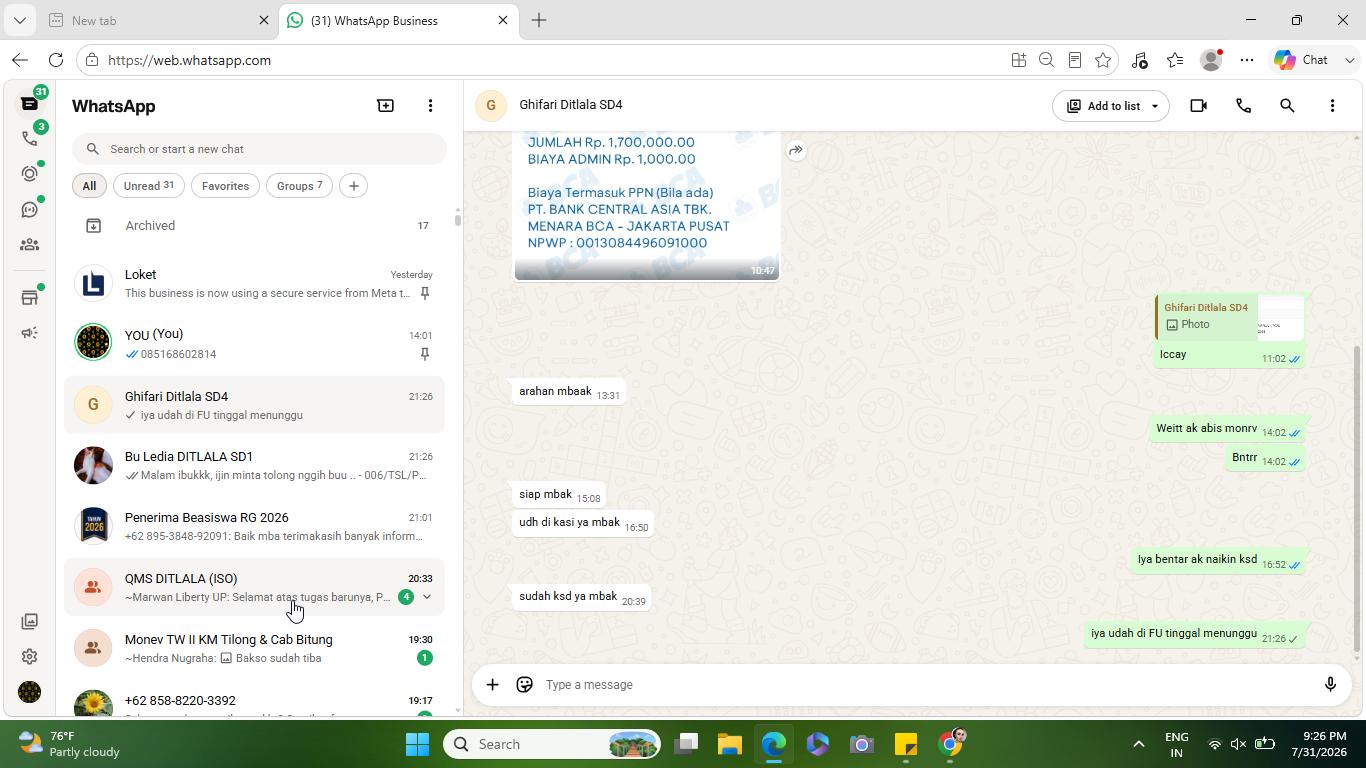This screenshot has width=1366, height=768.
Task: Filter chats by Unread 31
Action: 148,186
